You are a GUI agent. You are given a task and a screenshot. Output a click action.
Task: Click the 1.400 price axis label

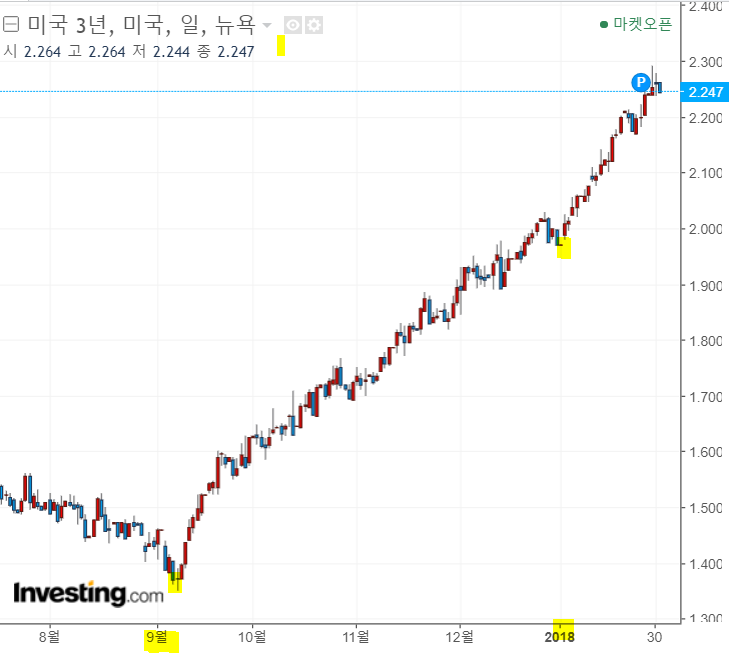pos(705,564)
